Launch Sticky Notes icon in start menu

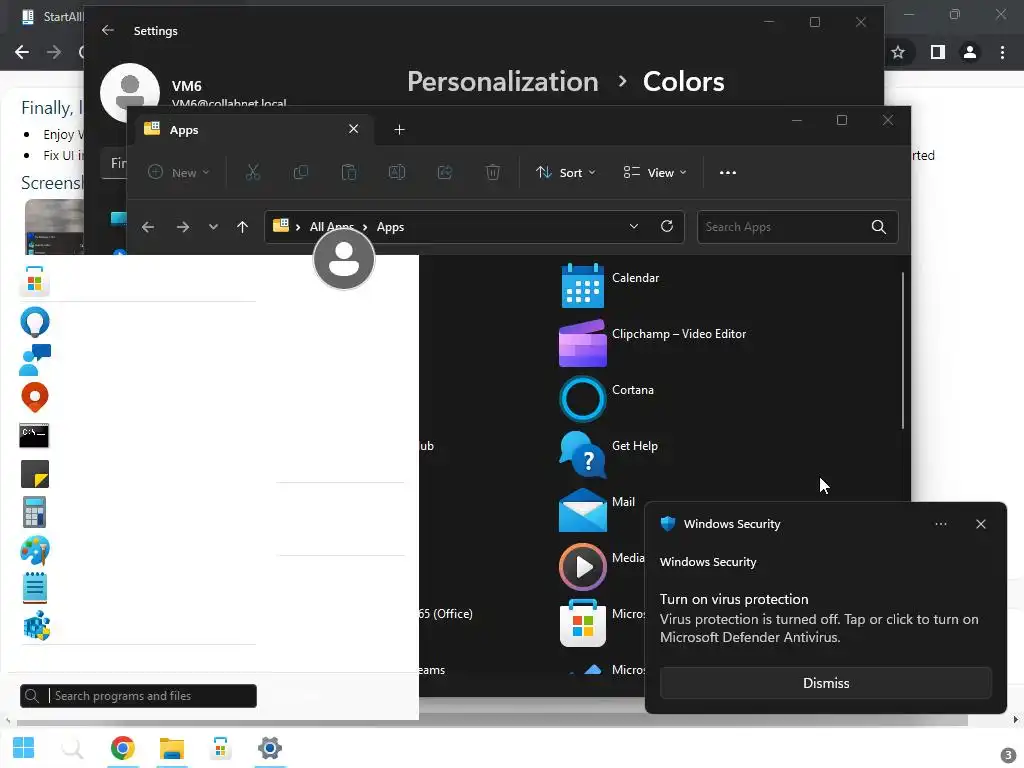tap(35, 474)
